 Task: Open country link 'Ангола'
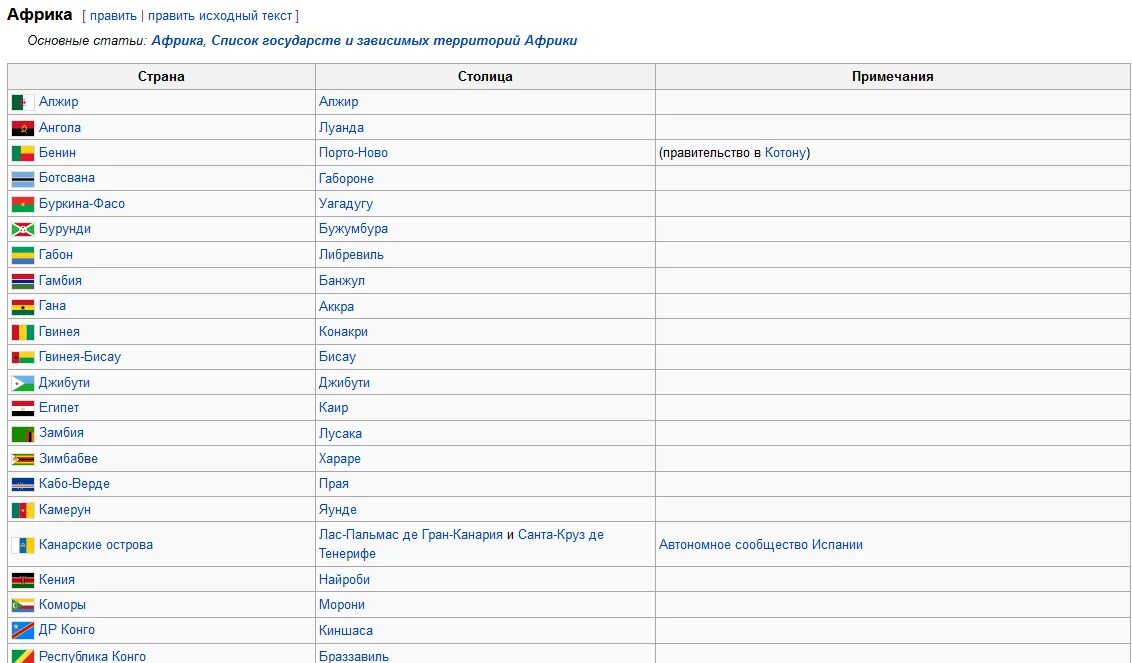coord(60,127)
